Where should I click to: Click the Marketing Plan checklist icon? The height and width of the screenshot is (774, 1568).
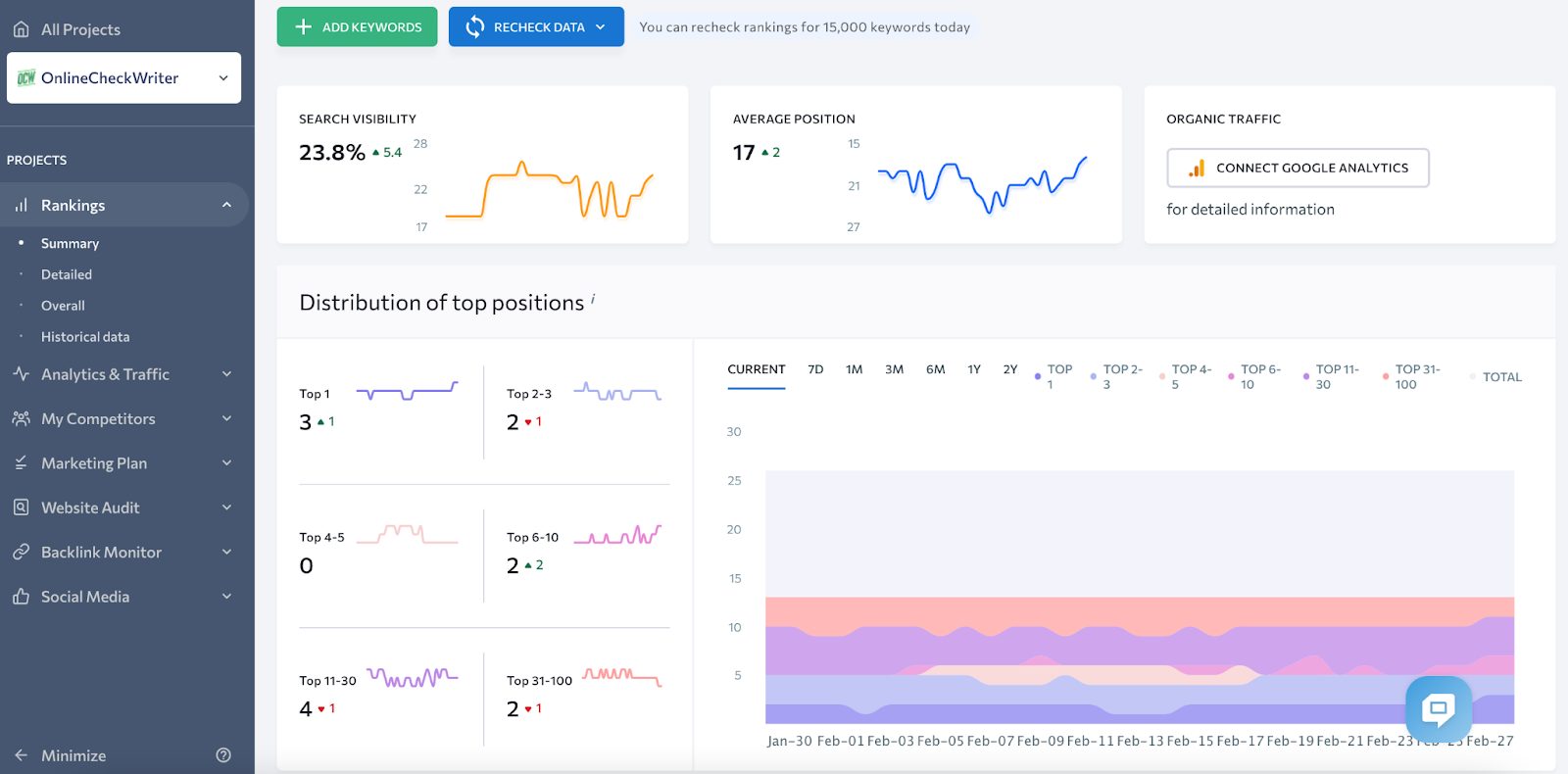tap(21, 462)
